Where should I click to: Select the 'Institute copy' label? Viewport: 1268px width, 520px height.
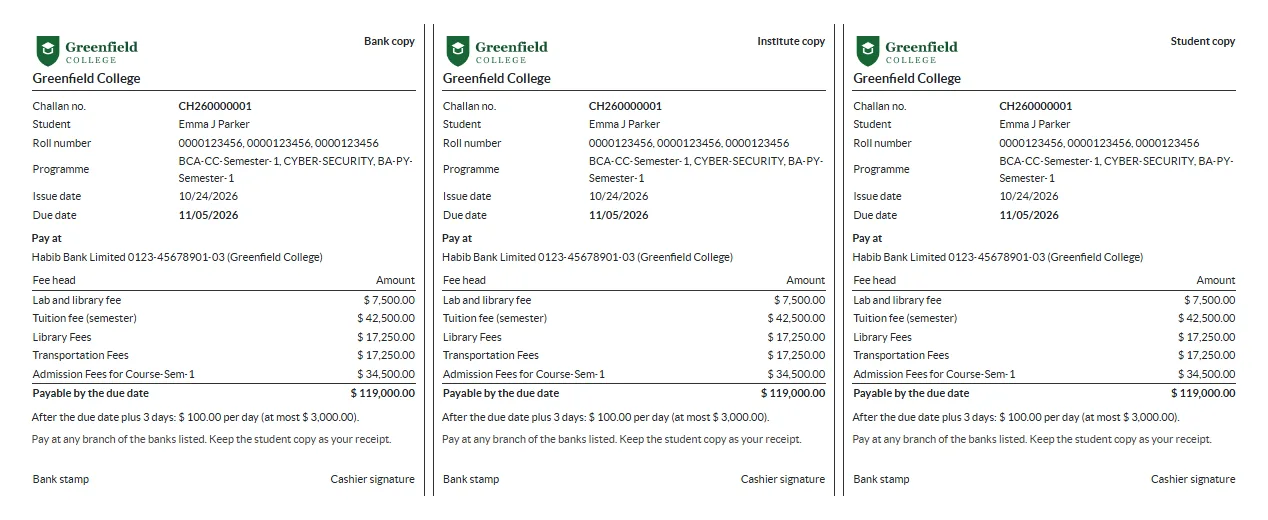(791, 41)
